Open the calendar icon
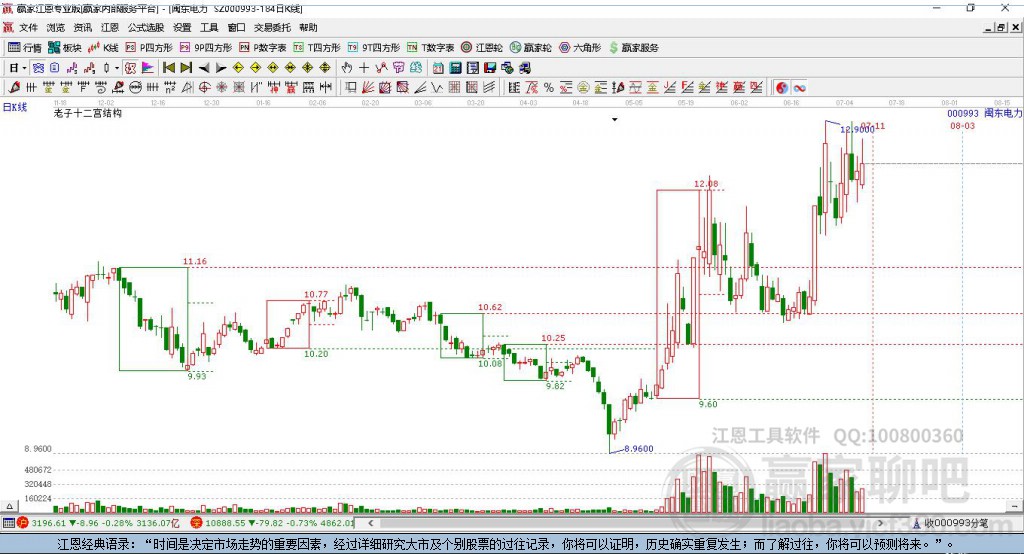This screenshot has height=554, width=1024. tap(438, 68)
